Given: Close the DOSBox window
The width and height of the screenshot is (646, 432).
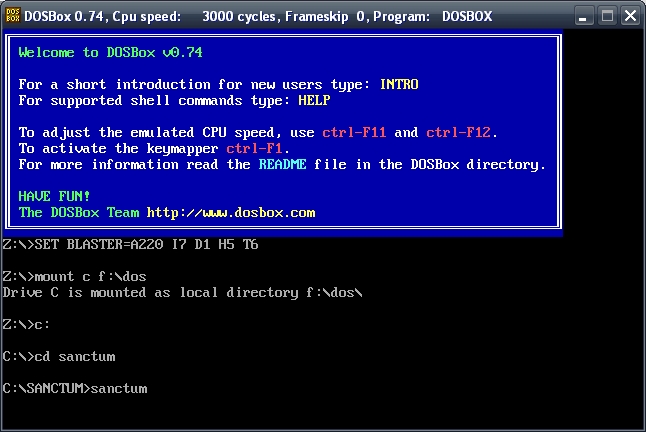Looking at the screenshot, I should tap(630, 16).
